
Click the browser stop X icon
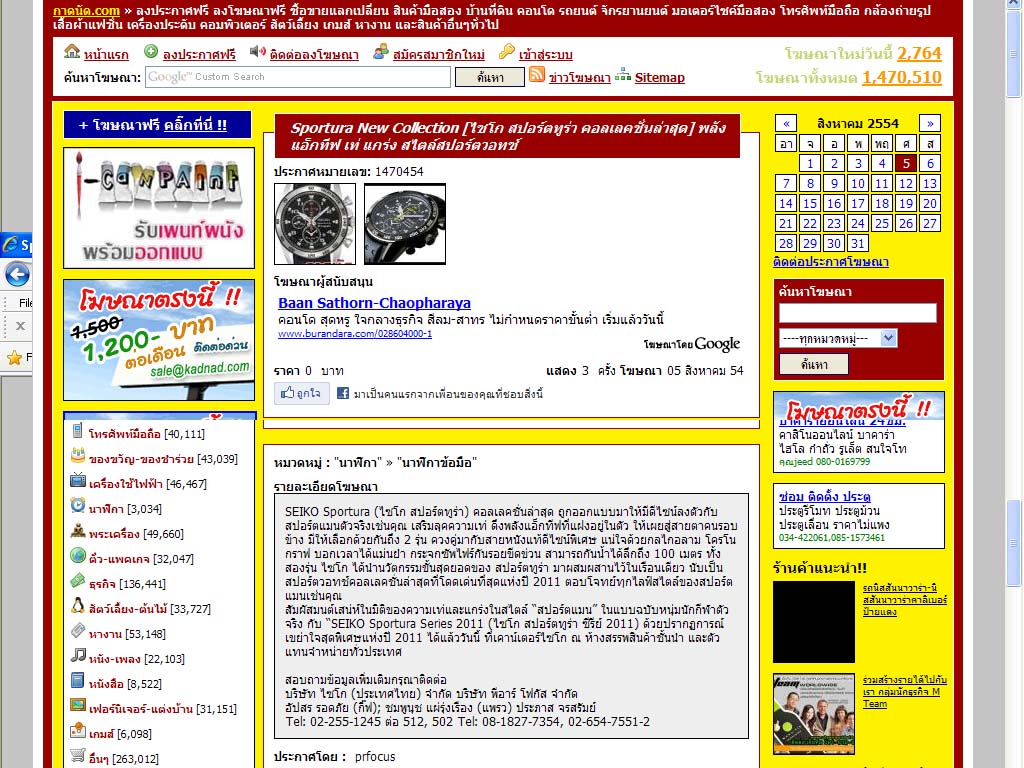pyautogui.click(x=20, y=325)
